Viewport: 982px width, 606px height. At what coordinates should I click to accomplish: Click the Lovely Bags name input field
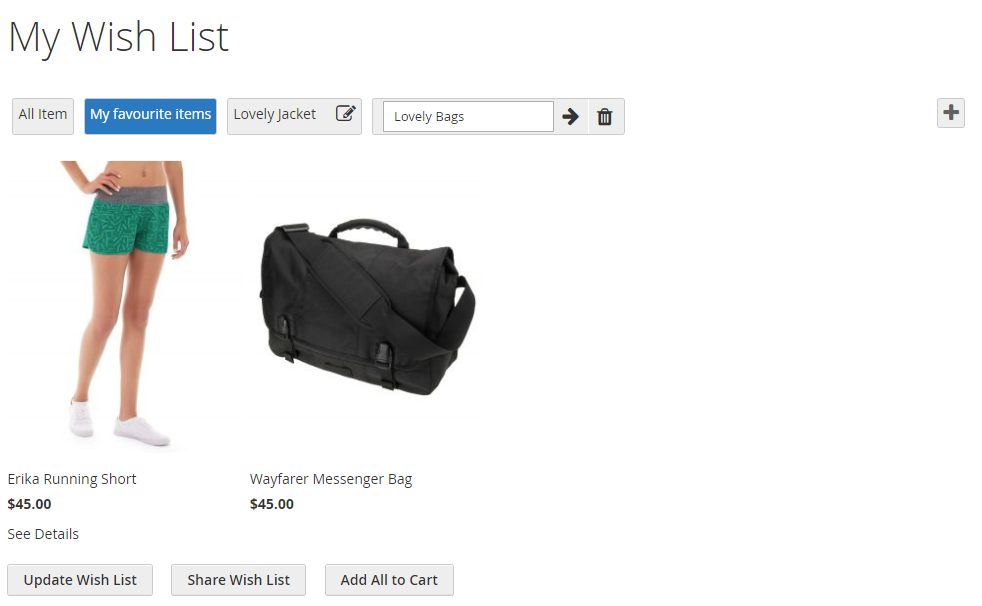(x=467, y=117)
